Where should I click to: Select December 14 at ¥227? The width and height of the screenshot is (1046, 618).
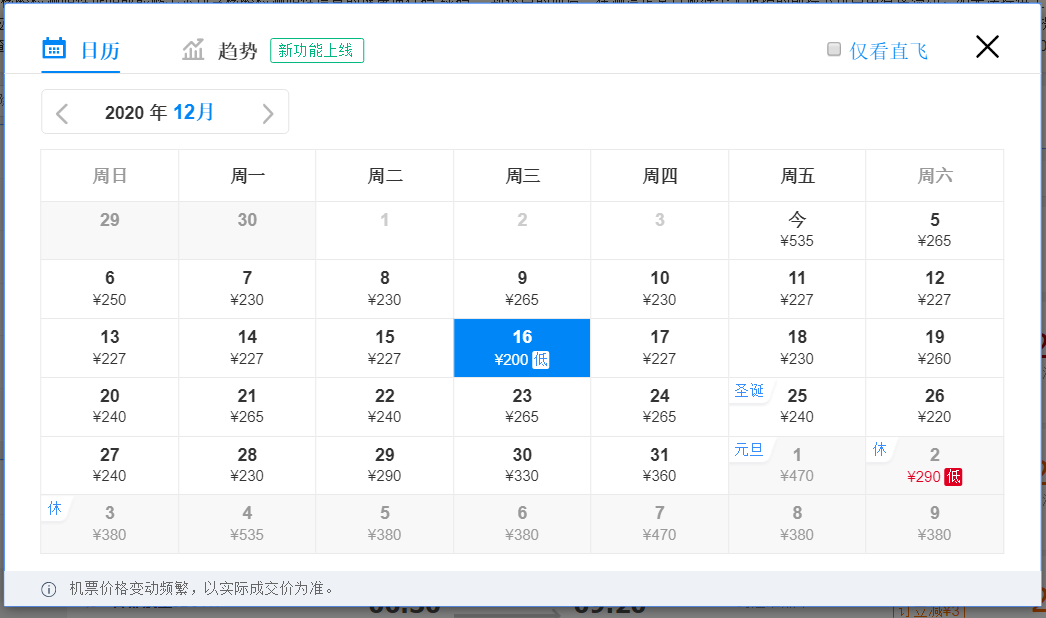[247, 348]
